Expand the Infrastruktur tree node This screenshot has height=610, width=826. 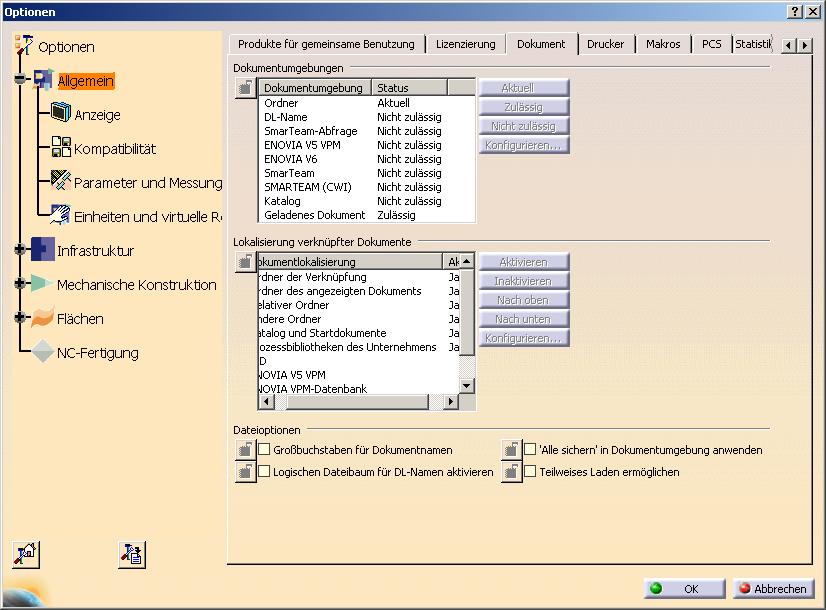click(20, 249)
